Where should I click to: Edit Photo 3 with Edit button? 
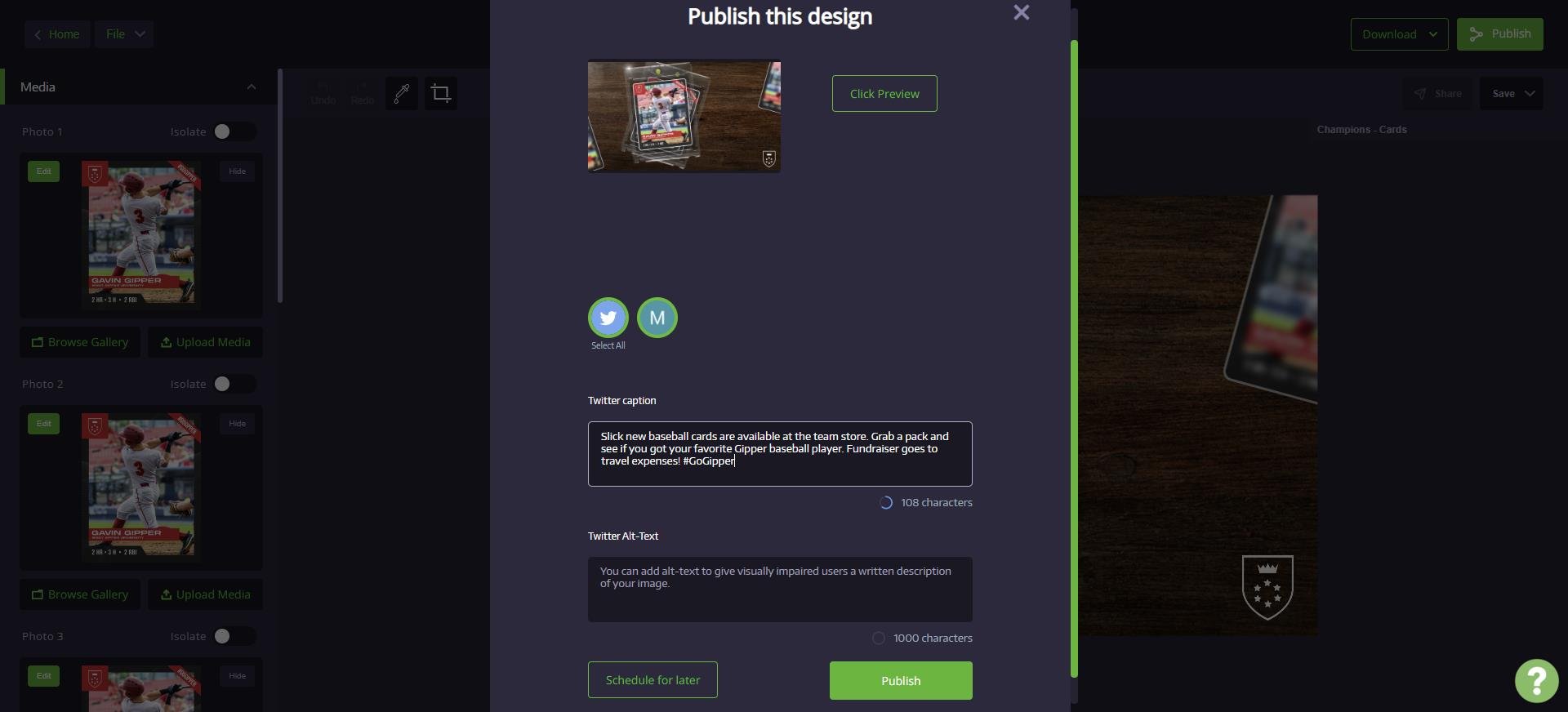click(x=44, y=676)
